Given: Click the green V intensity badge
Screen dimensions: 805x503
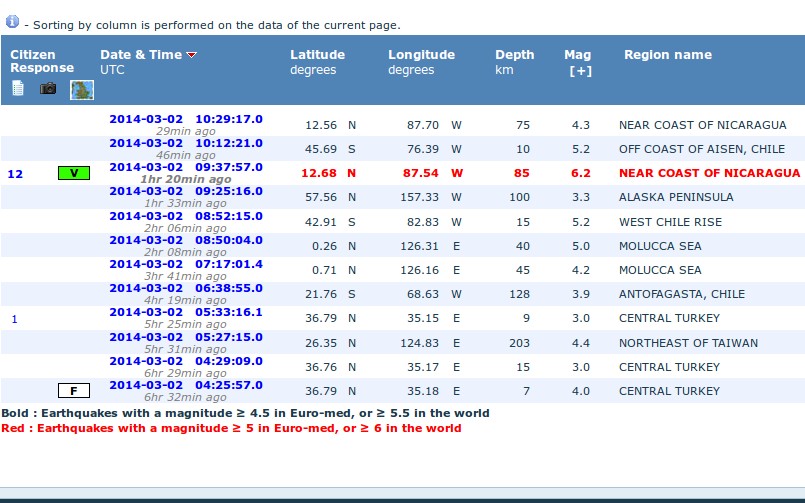Looking at the screenshot, I should click(74, 173).
